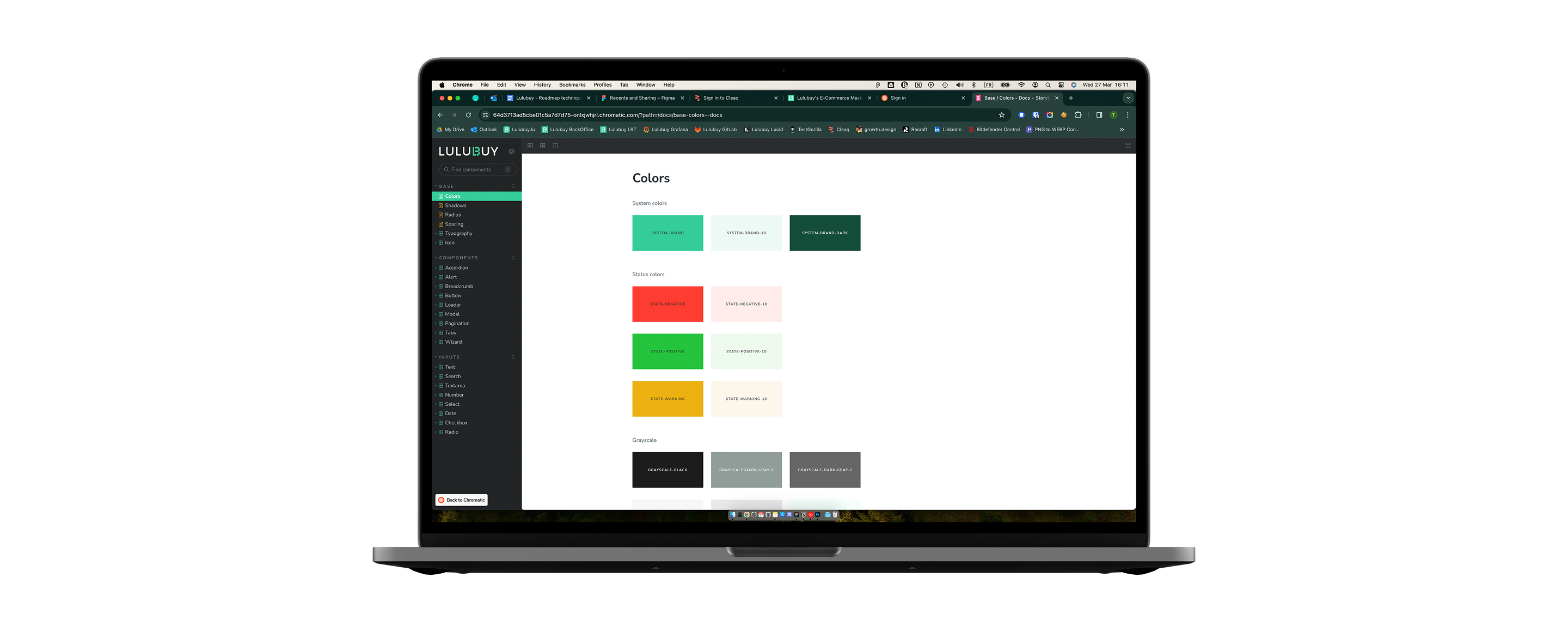Viewport: 1568px width, 632px height.
Task: Open the macOS Spotlight search icon
Action: (x=1048, y=85)
